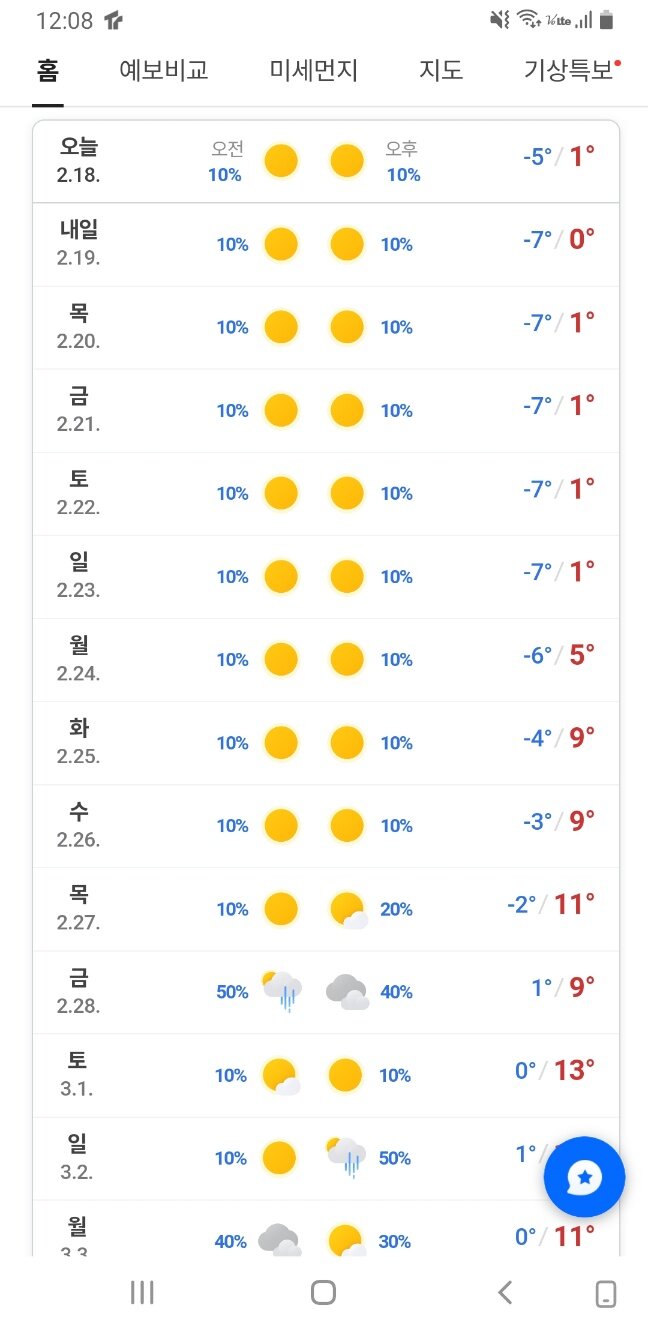Viewport: 648px width, 1332px height.
Task: Tap Sunday 3.2 afternoon rain icon
Action: 347,1157
